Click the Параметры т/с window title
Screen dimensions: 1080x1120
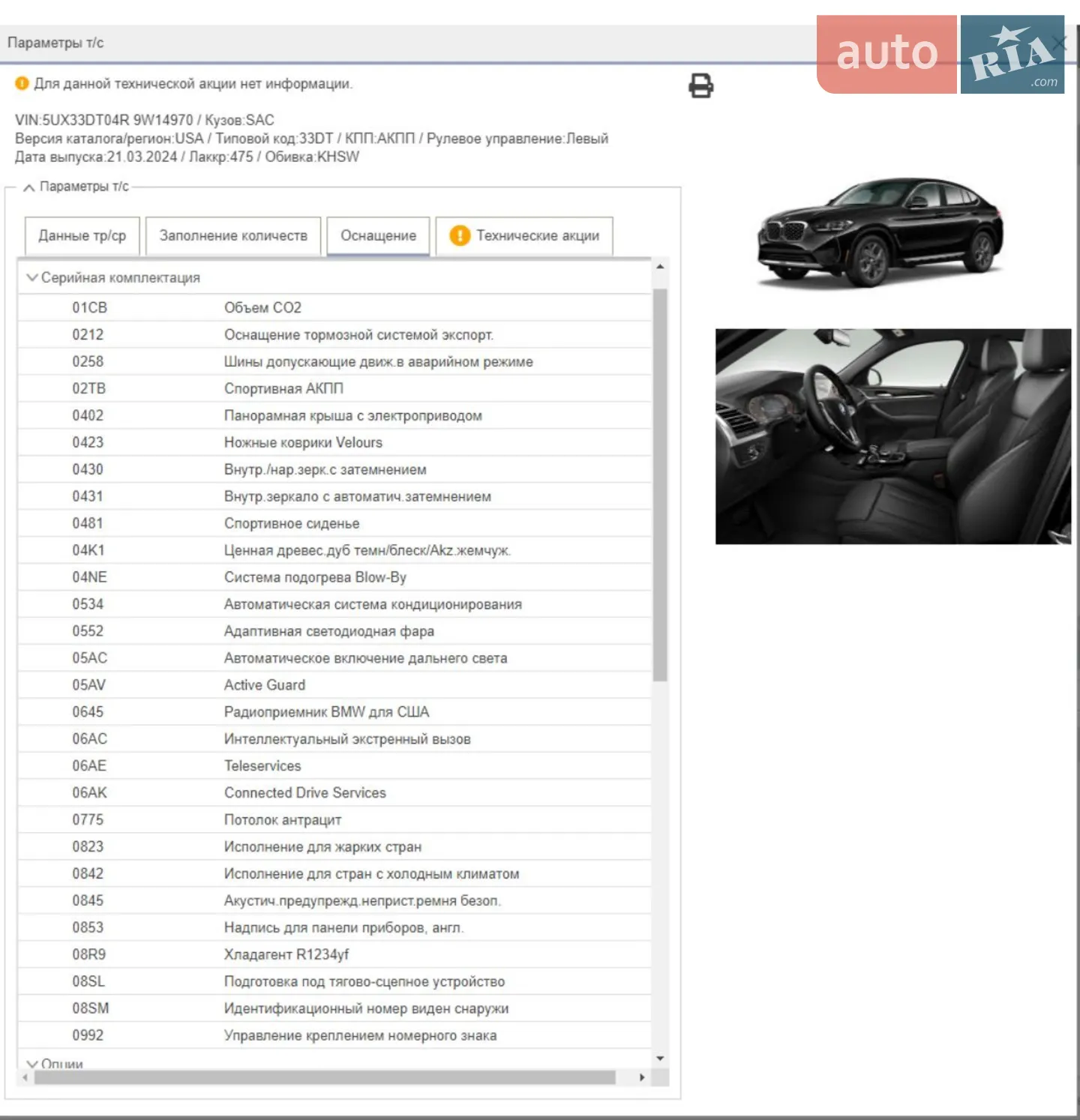click(x=55, y=43)
